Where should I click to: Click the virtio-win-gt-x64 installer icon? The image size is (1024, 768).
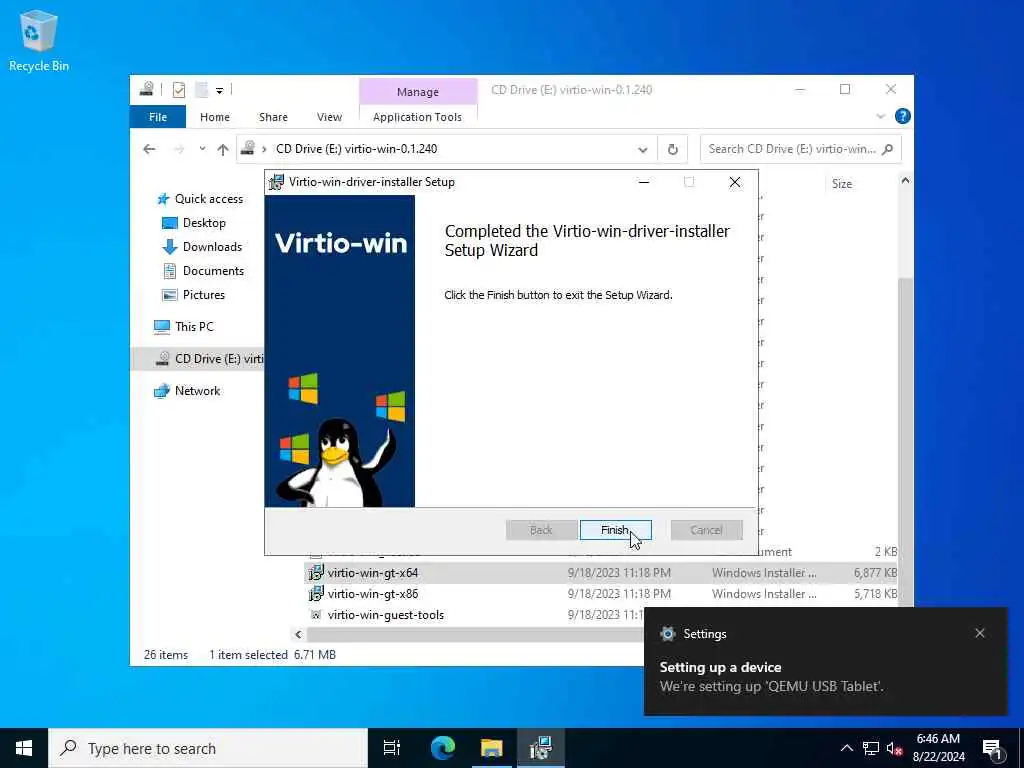click(316, 573)
